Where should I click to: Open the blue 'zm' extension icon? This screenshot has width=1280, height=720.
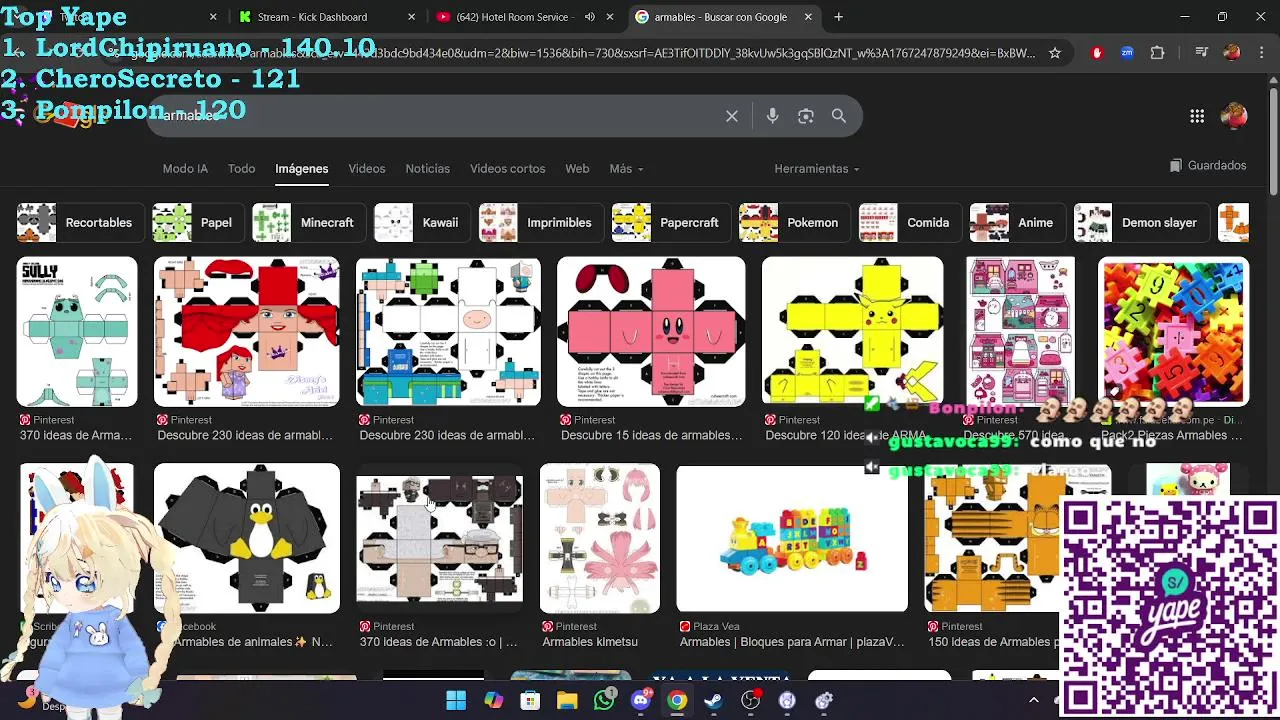tap(1127, 53)
